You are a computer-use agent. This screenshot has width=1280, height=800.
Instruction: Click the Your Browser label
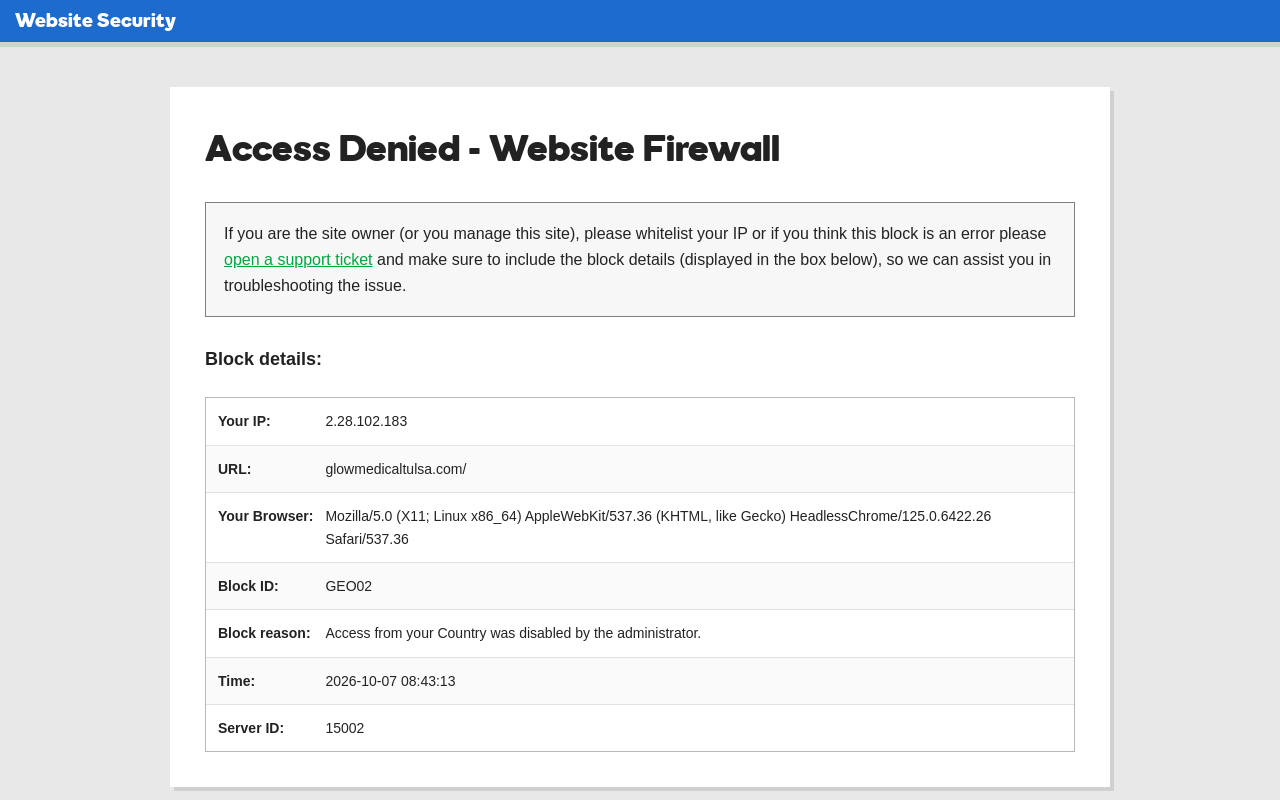point(266,516)
